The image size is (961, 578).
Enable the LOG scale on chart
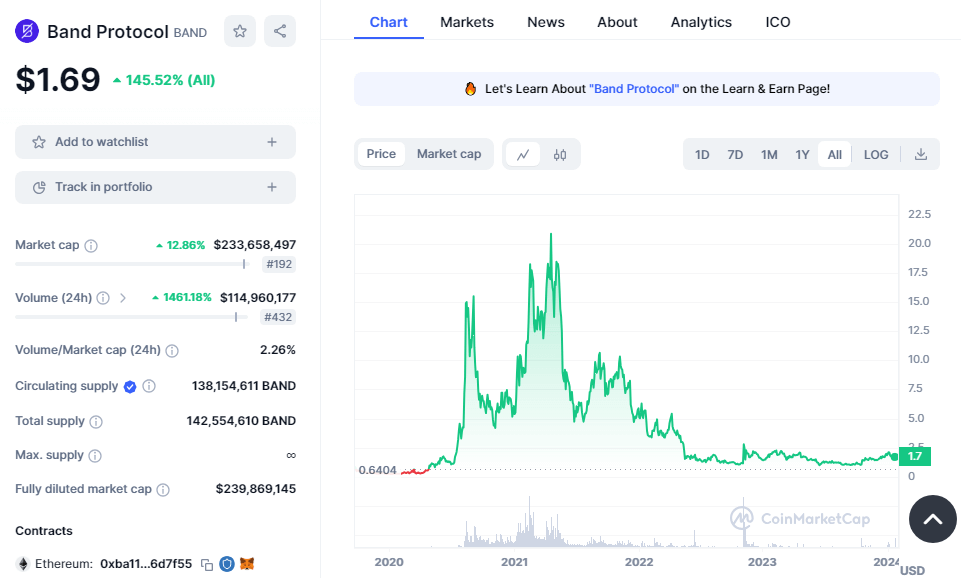[875, 154]
